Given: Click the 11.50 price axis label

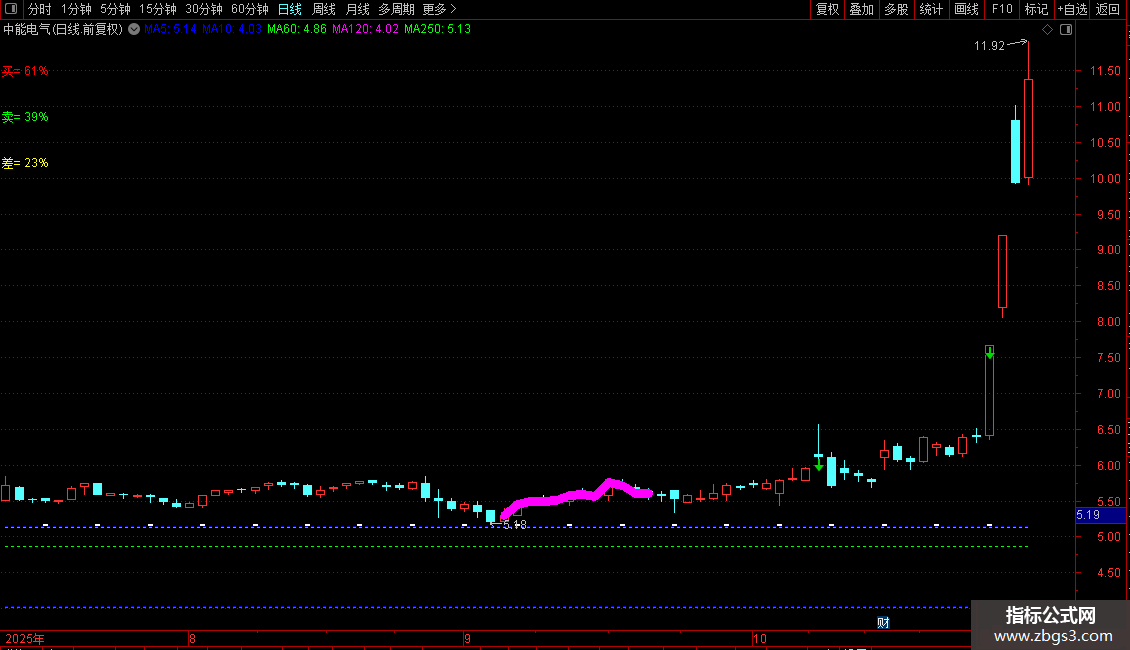Looking at the screenshot, I should (x=1105, y=71).
